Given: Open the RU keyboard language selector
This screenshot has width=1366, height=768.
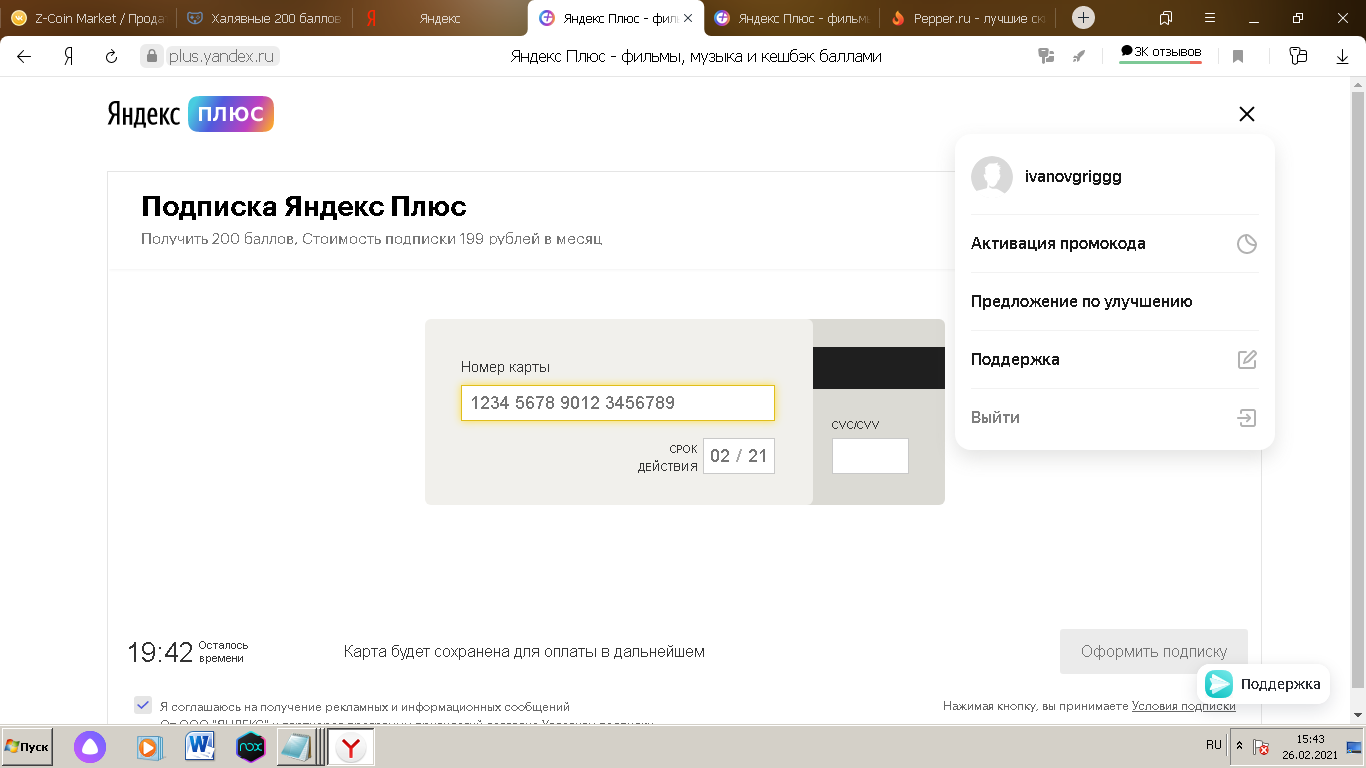Looking at the screenshot, I should click(x=1214, y=746).
